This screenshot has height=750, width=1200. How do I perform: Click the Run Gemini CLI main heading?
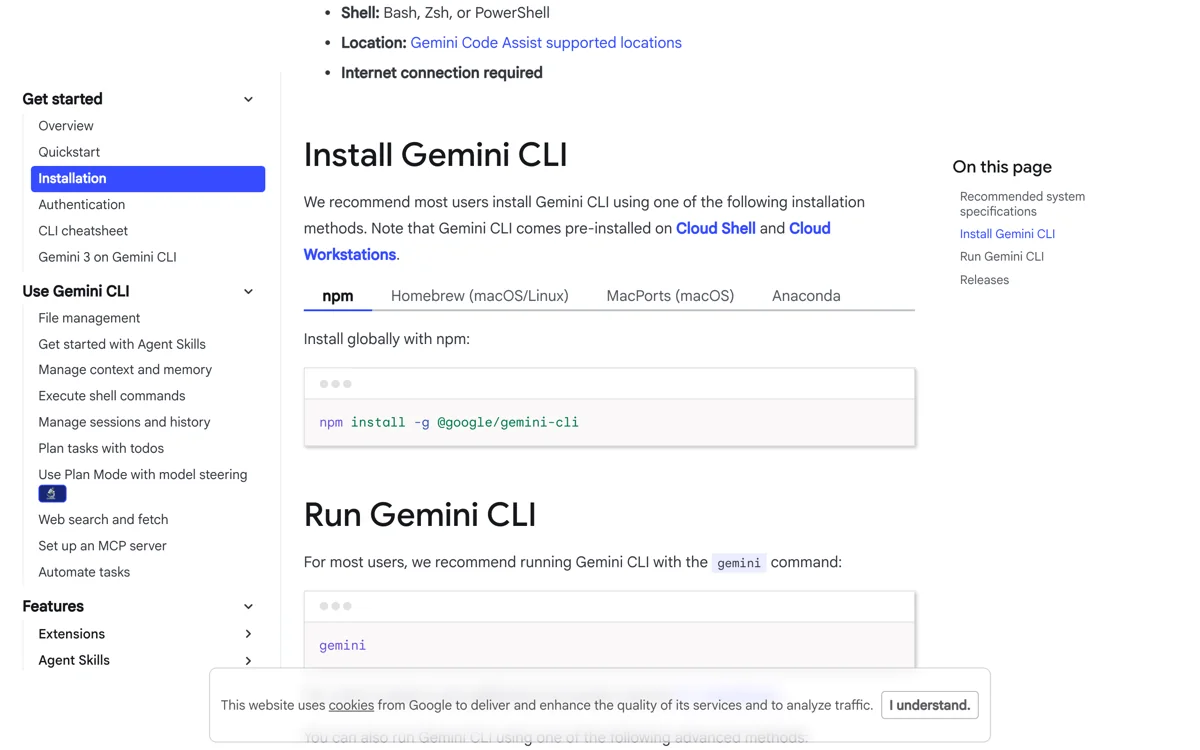(x=420, y=515)
